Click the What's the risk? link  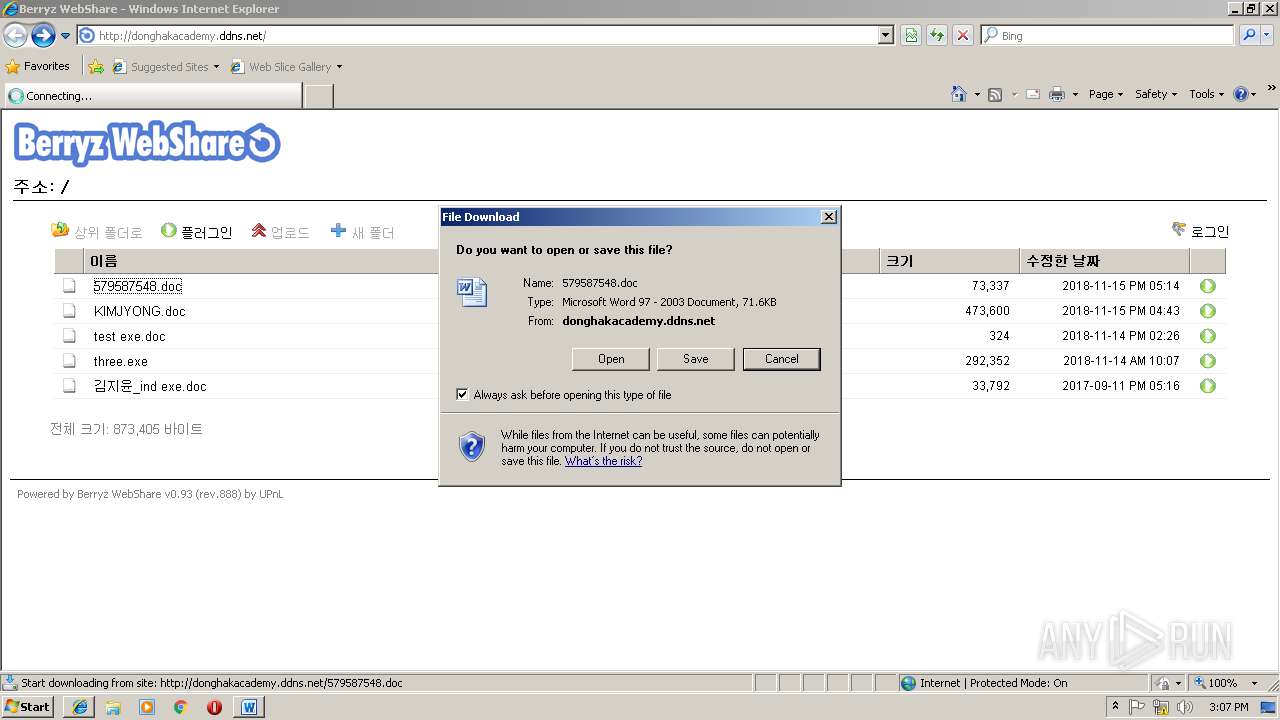(x=603, y=461)
